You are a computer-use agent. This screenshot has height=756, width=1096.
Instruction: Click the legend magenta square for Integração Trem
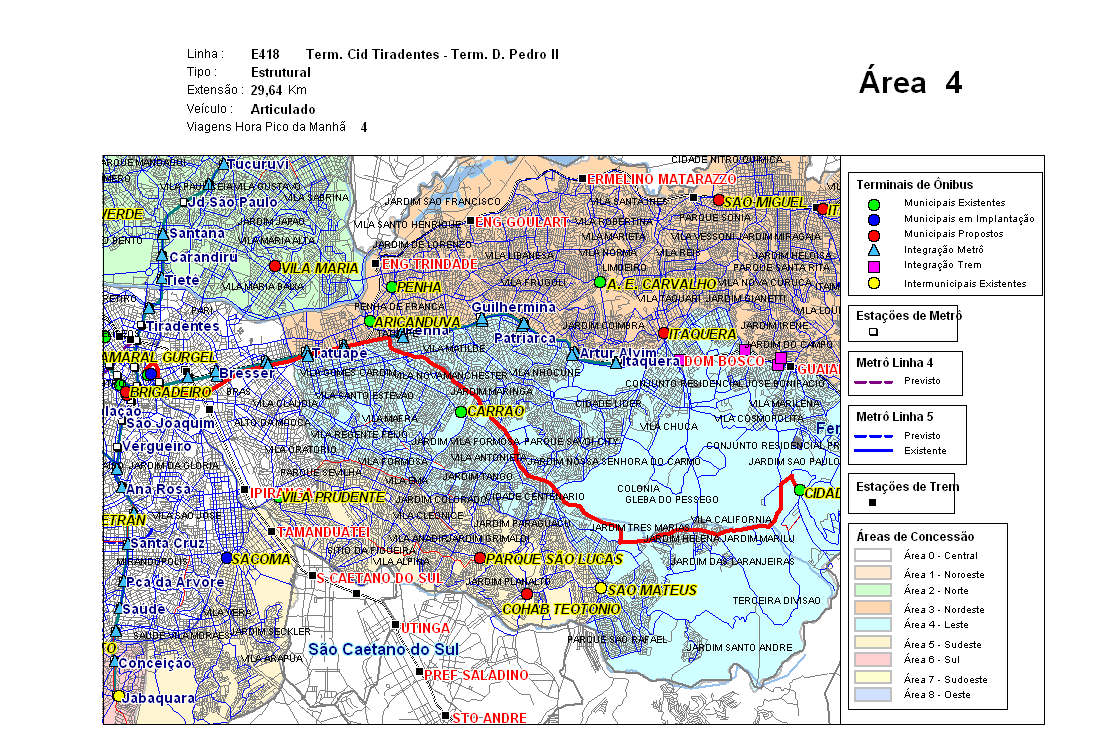coord(874,266)
